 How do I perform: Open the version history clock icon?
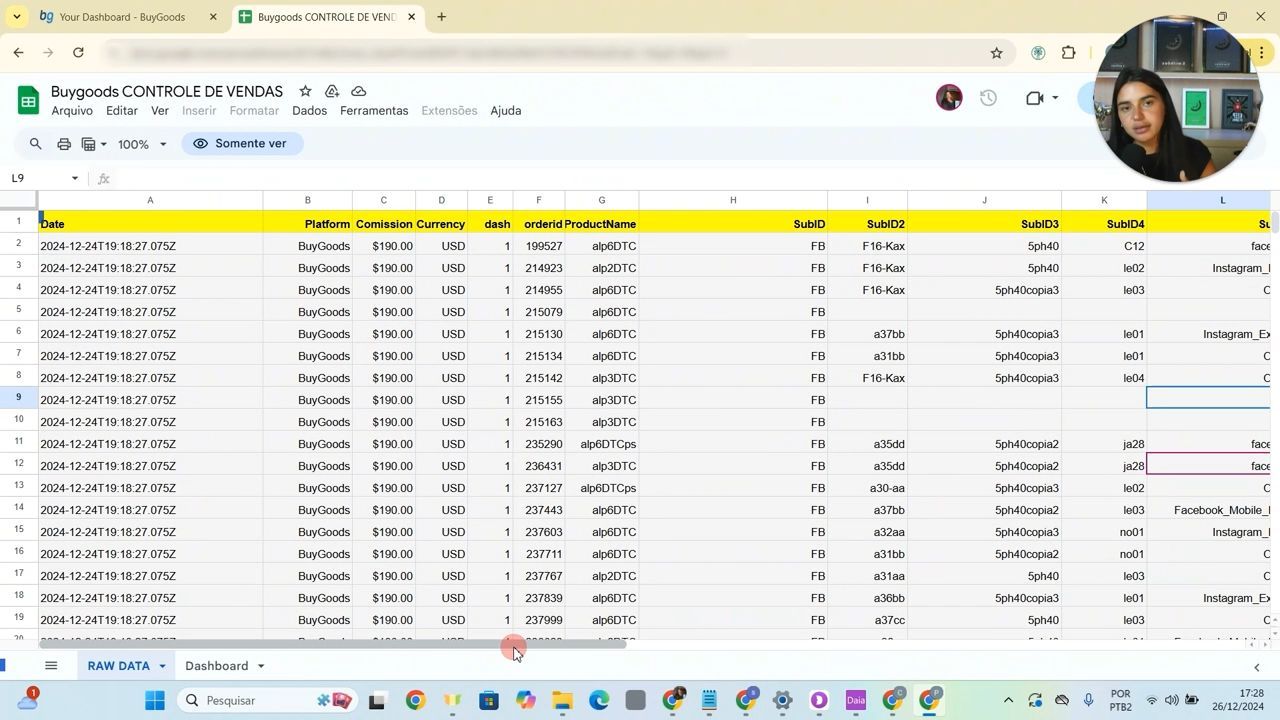988,98
